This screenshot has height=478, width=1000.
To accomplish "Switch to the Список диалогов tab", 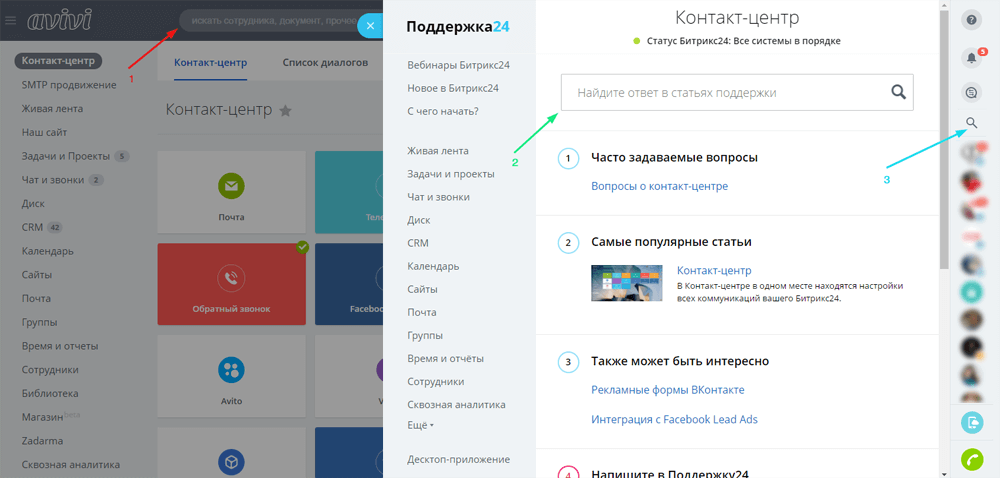I will (x=325, y=62).
